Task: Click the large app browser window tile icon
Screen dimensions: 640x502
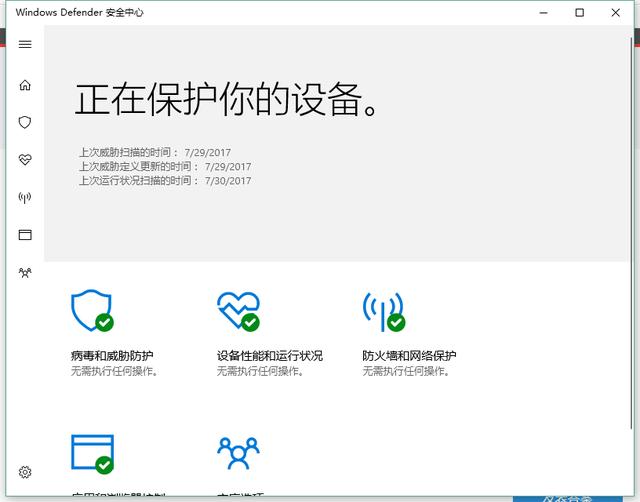Action: [x=92, y=454]
